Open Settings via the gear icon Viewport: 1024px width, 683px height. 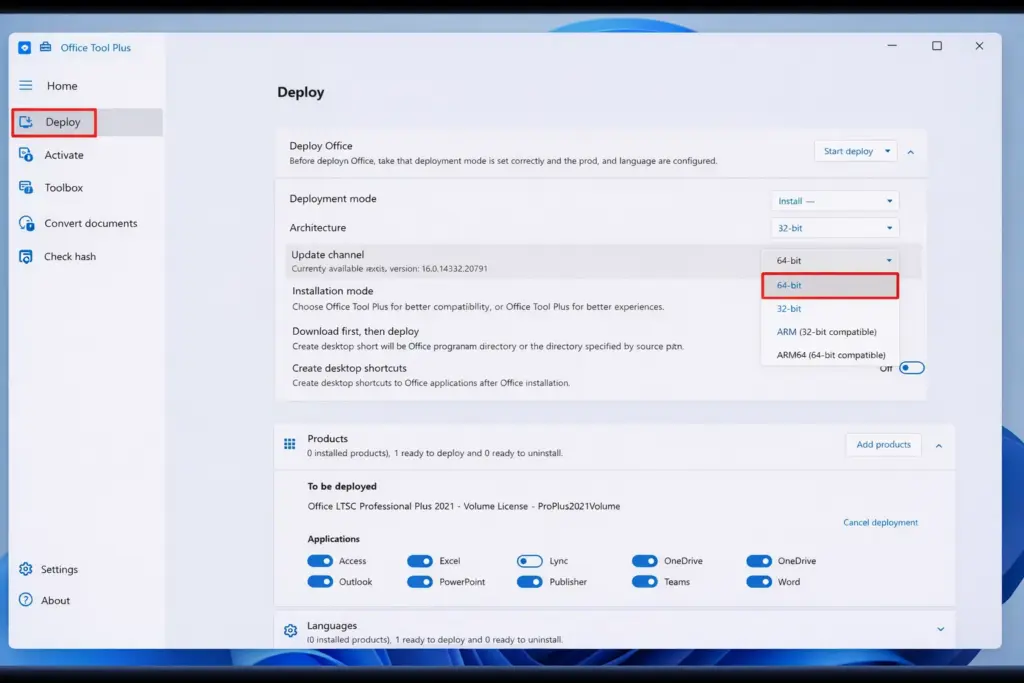(x=26, y=569)
